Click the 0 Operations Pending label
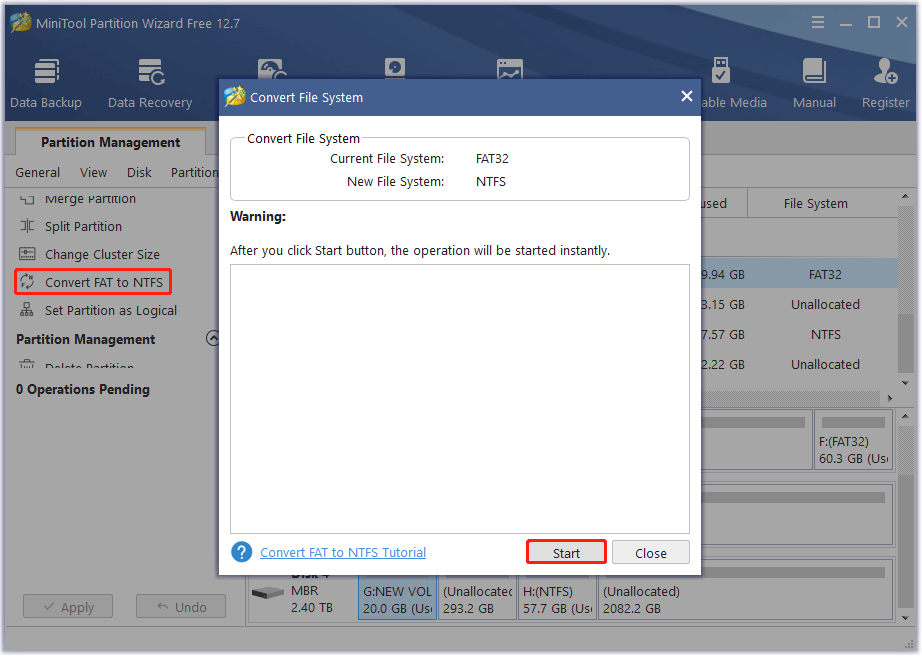Screen dimensions: 922x656 [x=83, y=389]
